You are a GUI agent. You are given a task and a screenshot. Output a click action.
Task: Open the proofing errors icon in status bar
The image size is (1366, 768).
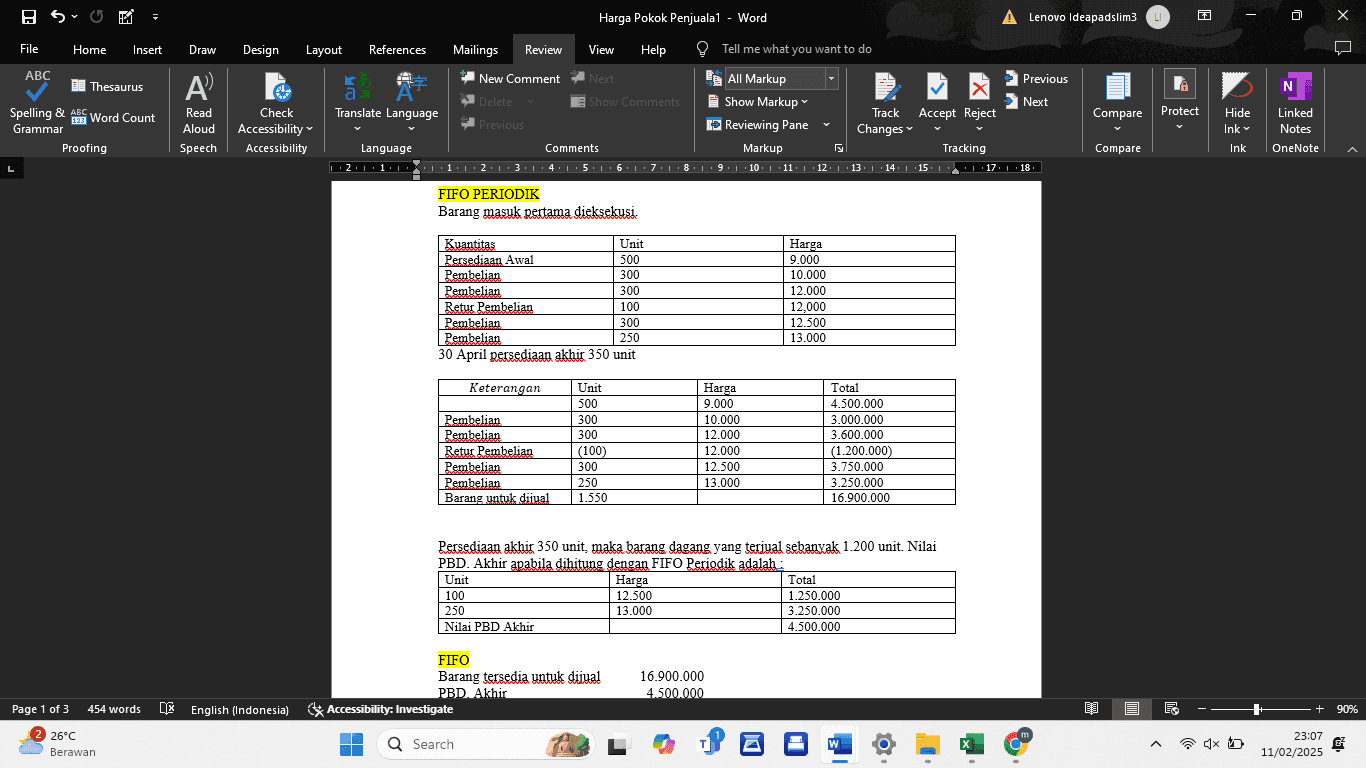[167, 709]
